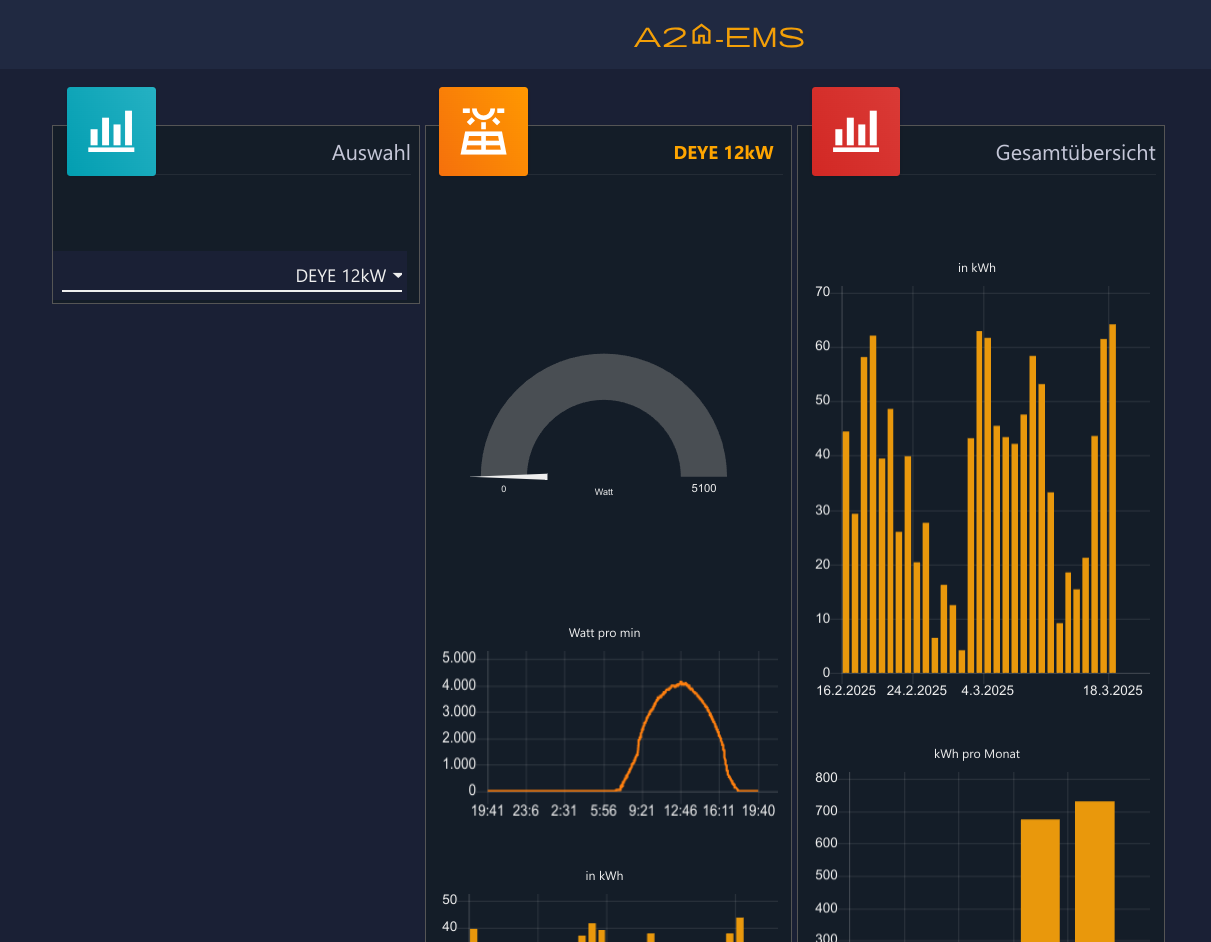The image size is (1211, 942).
Task: Click the orange solar panel icon
Action: click(483, 131)
